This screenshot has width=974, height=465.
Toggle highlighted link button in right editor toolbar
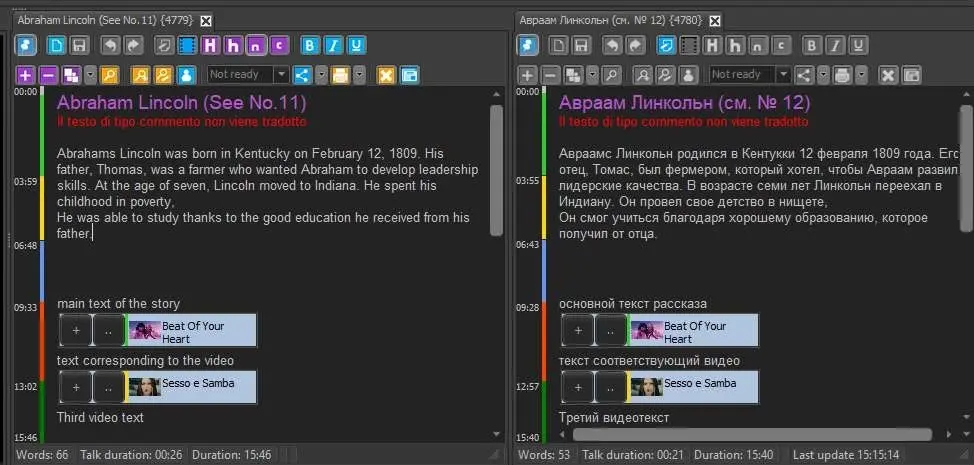665,45
